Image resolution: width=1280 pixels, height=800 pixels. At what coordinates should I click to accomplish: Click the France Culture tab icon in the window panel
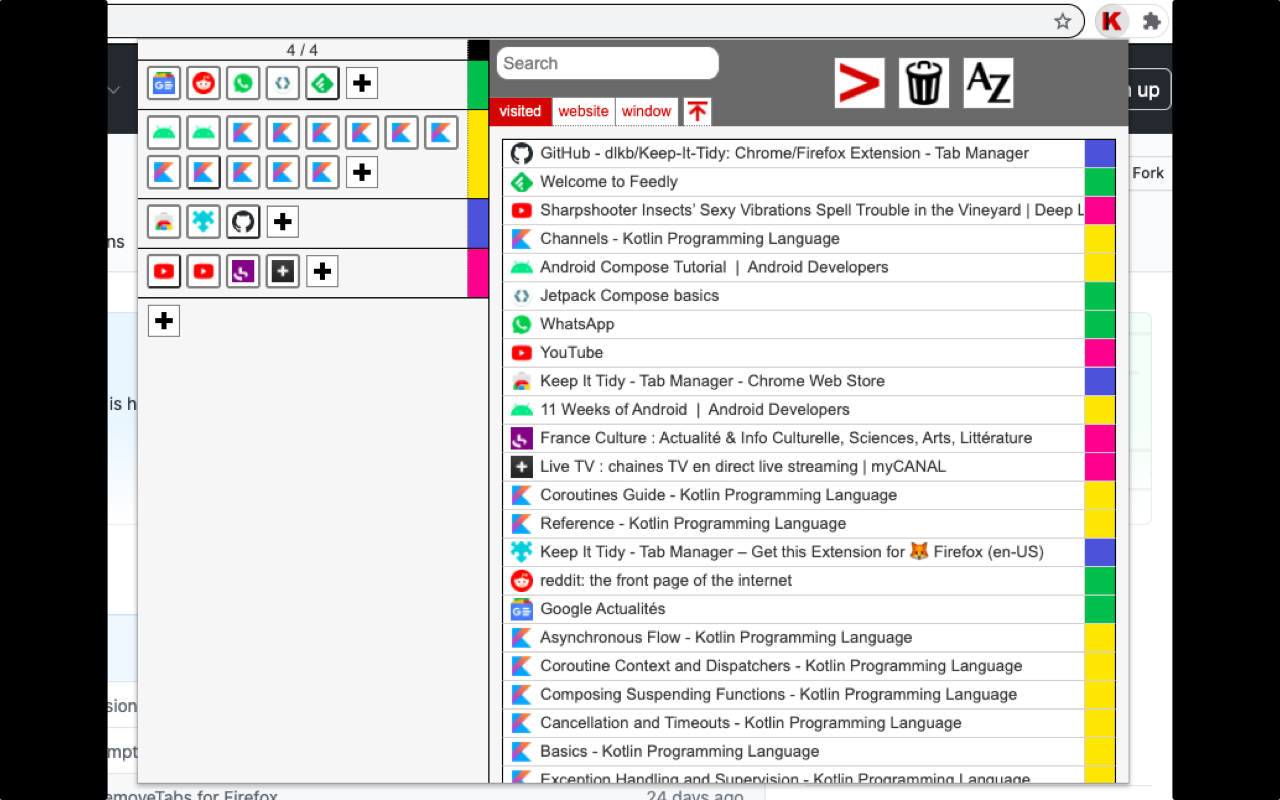coord(243,271)
